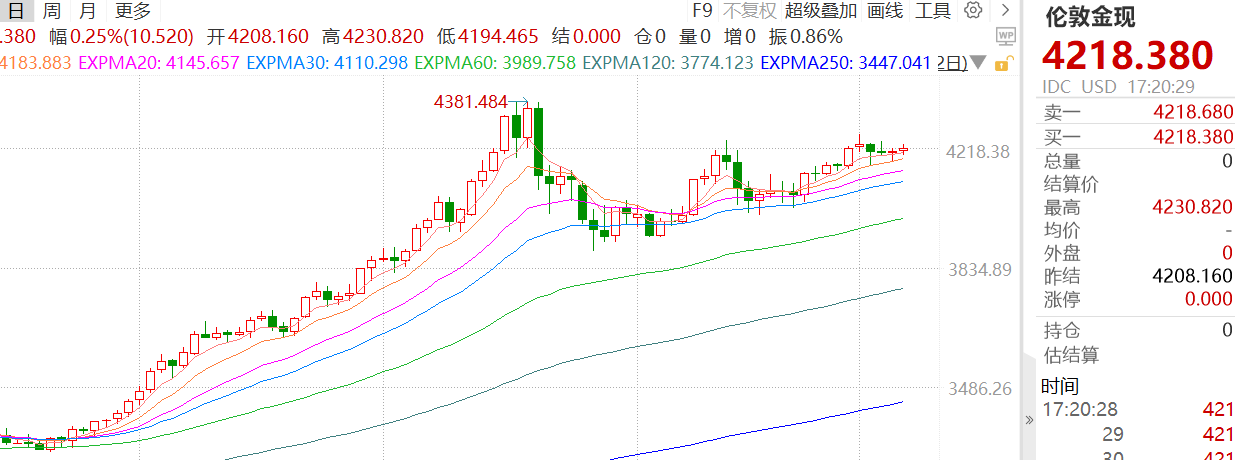Click the 4381.484 high price marker
The image size is (1235, 460).
469,102
